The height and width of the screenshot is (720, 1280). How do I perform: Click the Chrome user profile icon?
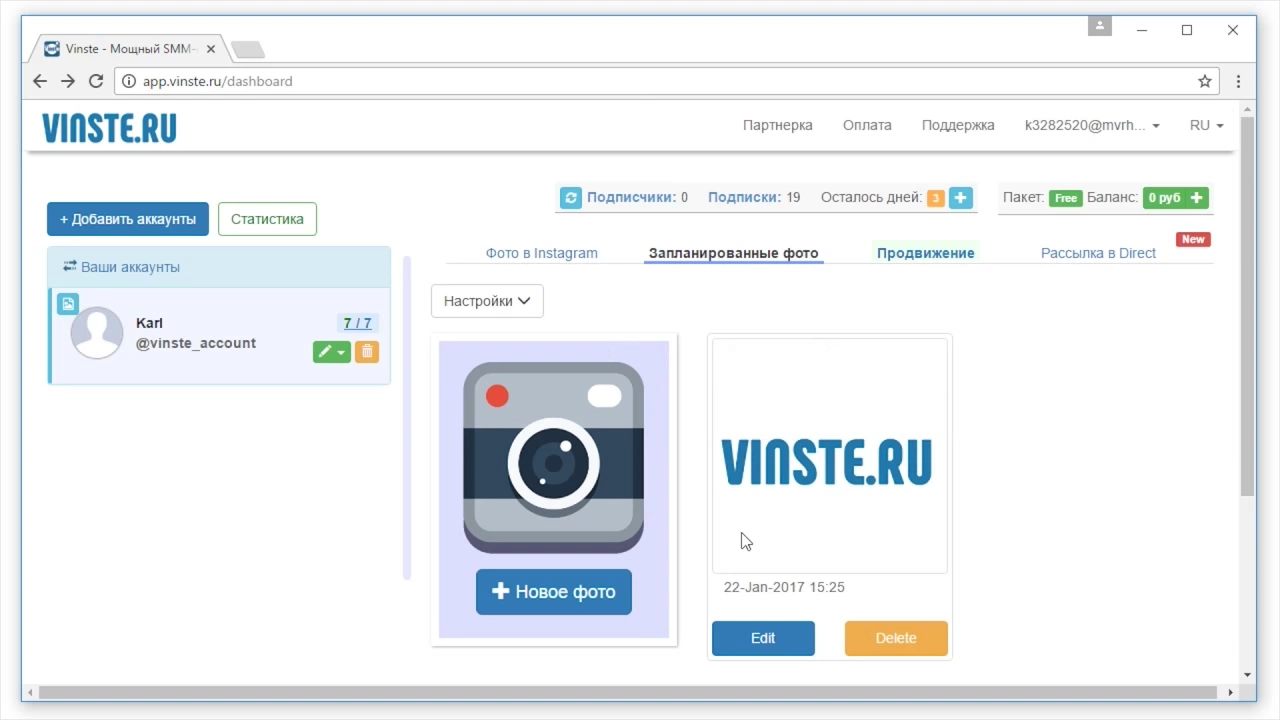pos(1100,26)
